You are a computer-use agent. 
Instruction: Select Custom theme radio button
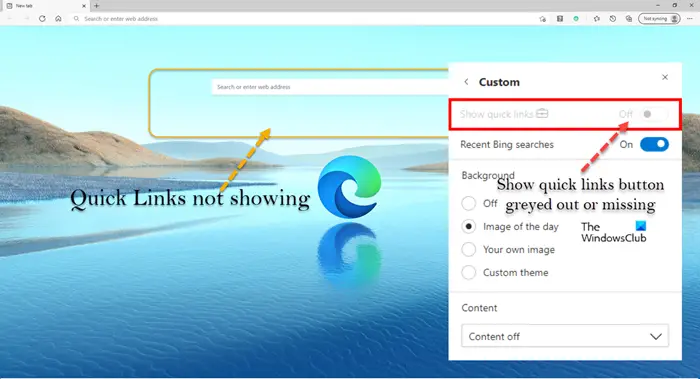468,272
